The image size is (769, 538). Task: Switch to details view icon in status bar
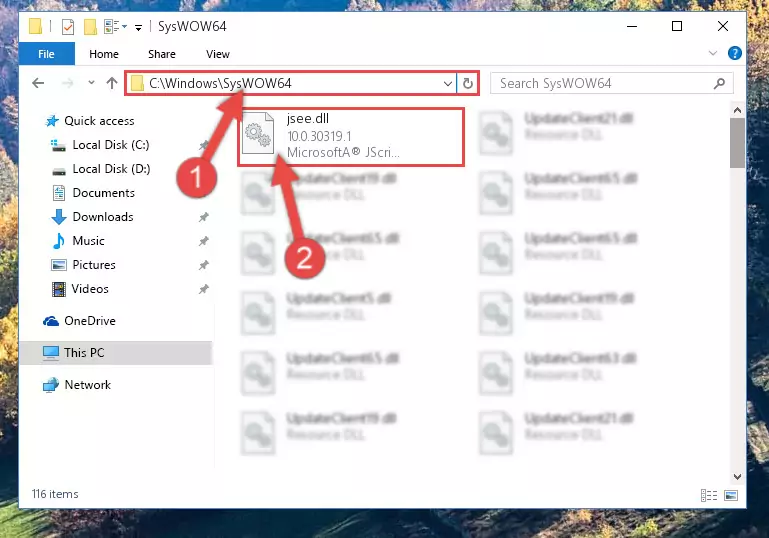709,495
